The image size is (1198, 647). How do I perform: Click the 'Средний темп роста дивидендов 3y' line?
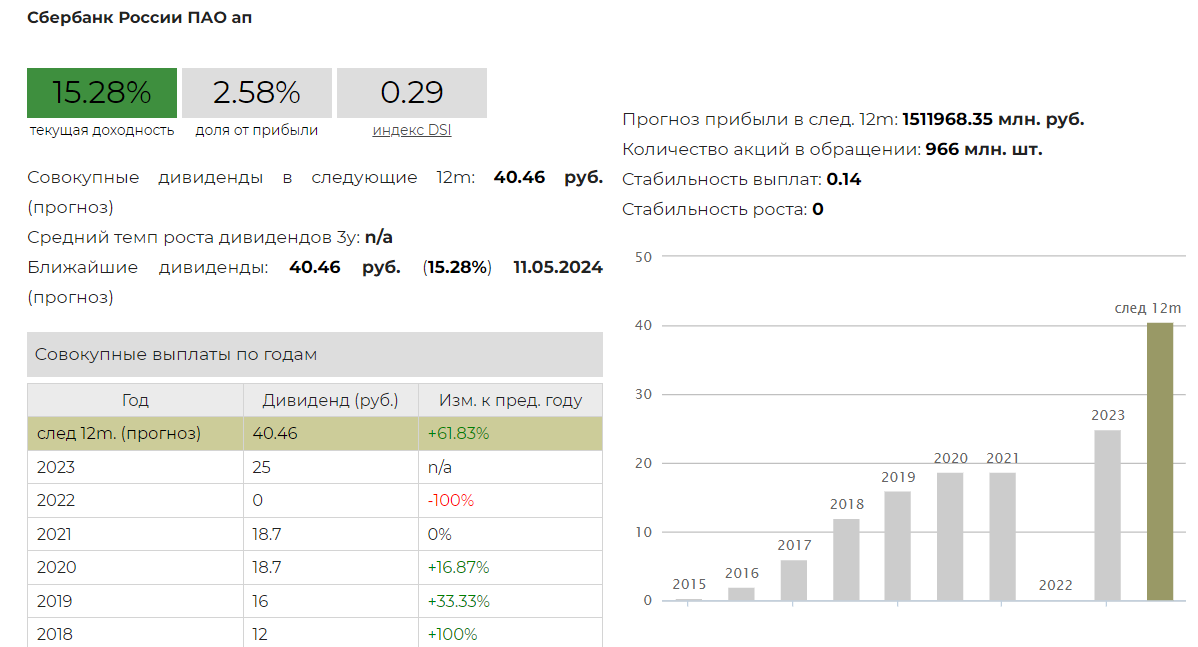click(x=210, y=238)
